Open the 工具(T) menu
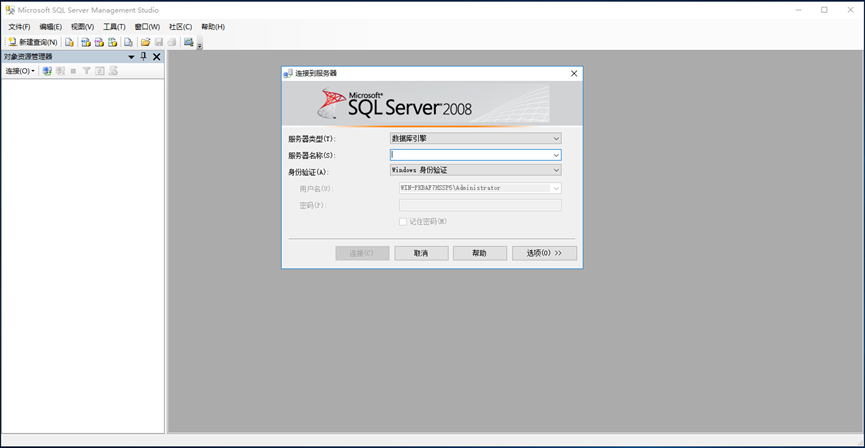 [x=114, y=26]
